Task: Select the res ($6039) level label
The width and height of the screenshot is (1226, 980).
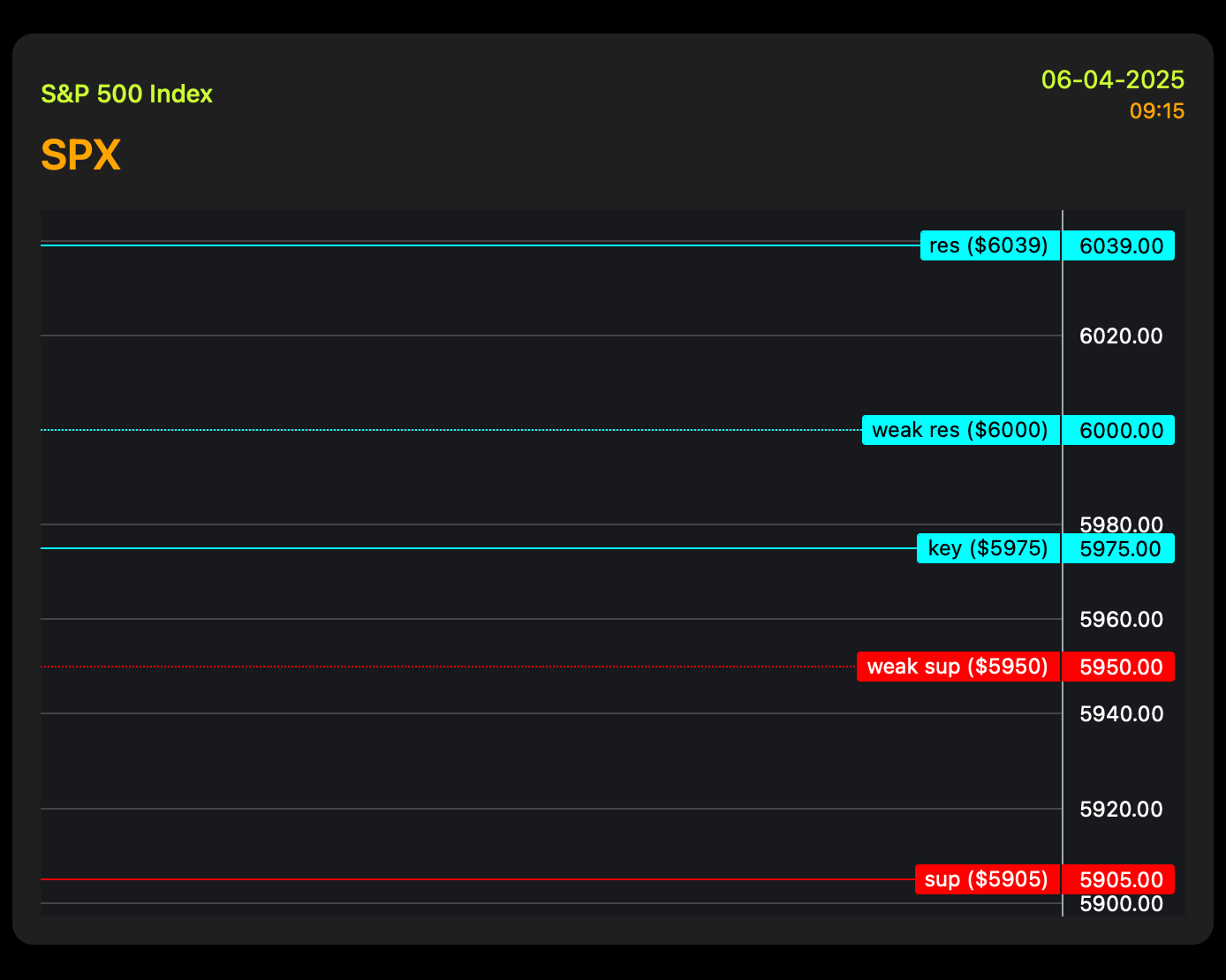Action: point(990,245)
